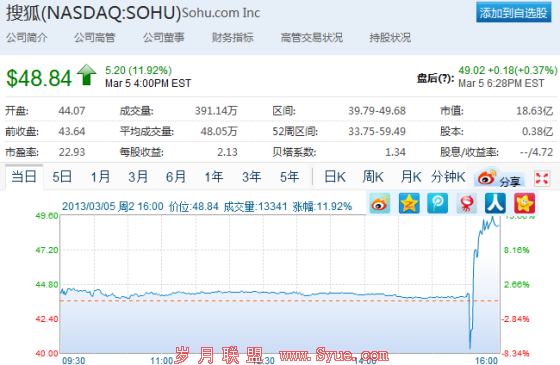The image size is (560, 365).
Task: Share to QQ Zone star icon
Action: [x=409, y=203]
